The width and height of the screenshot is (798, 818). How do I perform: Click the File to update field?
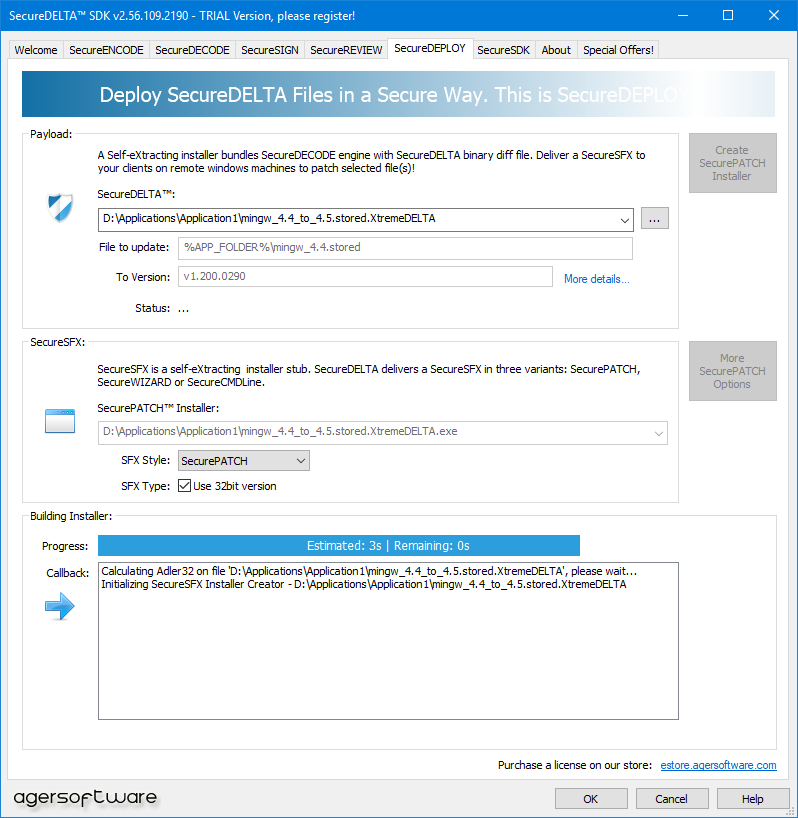point(405,248)
